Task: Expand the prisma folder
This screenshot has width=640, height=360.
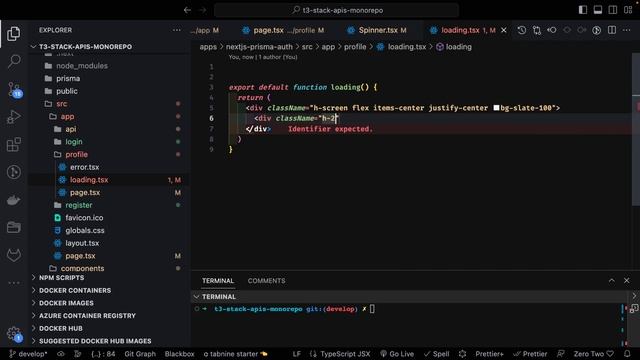Action: click(x=68, y=78)
